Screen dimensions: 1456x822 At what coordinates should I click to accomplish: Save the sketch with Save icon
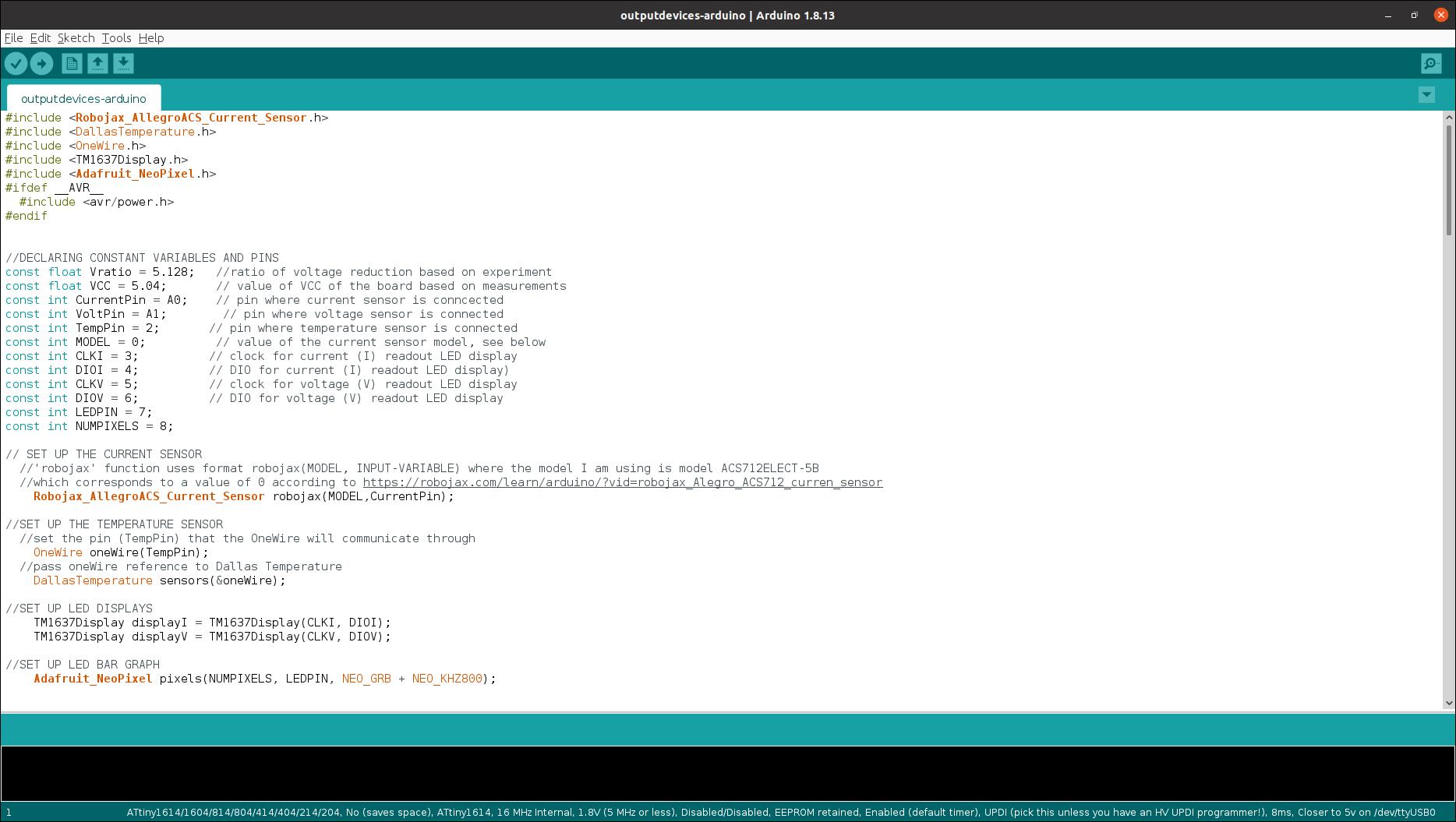coord(123,64)
